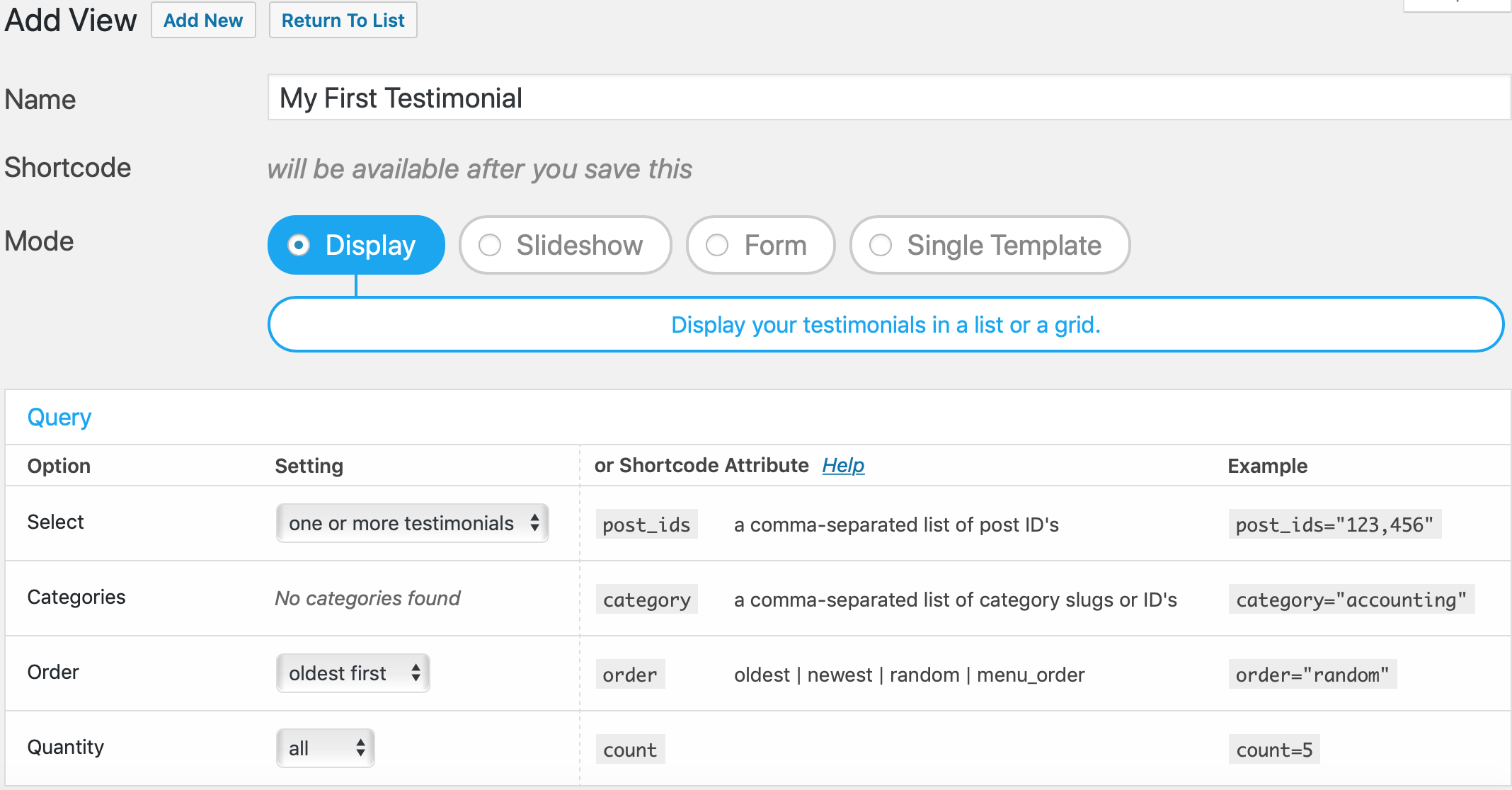Click the order="random" example code
The height and width of the screenshot is (790, 1512).
[x=1312, y=675]
